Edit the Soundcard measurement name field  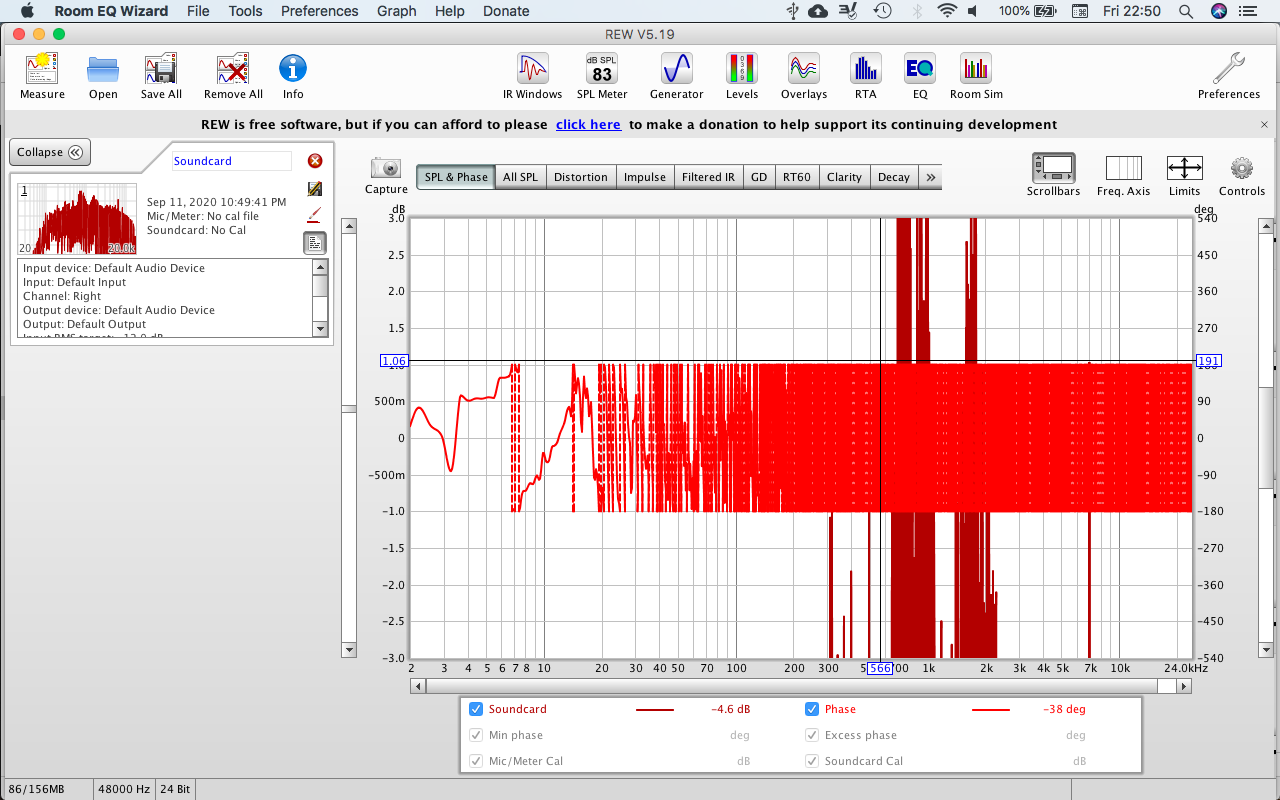pos(232,161)
